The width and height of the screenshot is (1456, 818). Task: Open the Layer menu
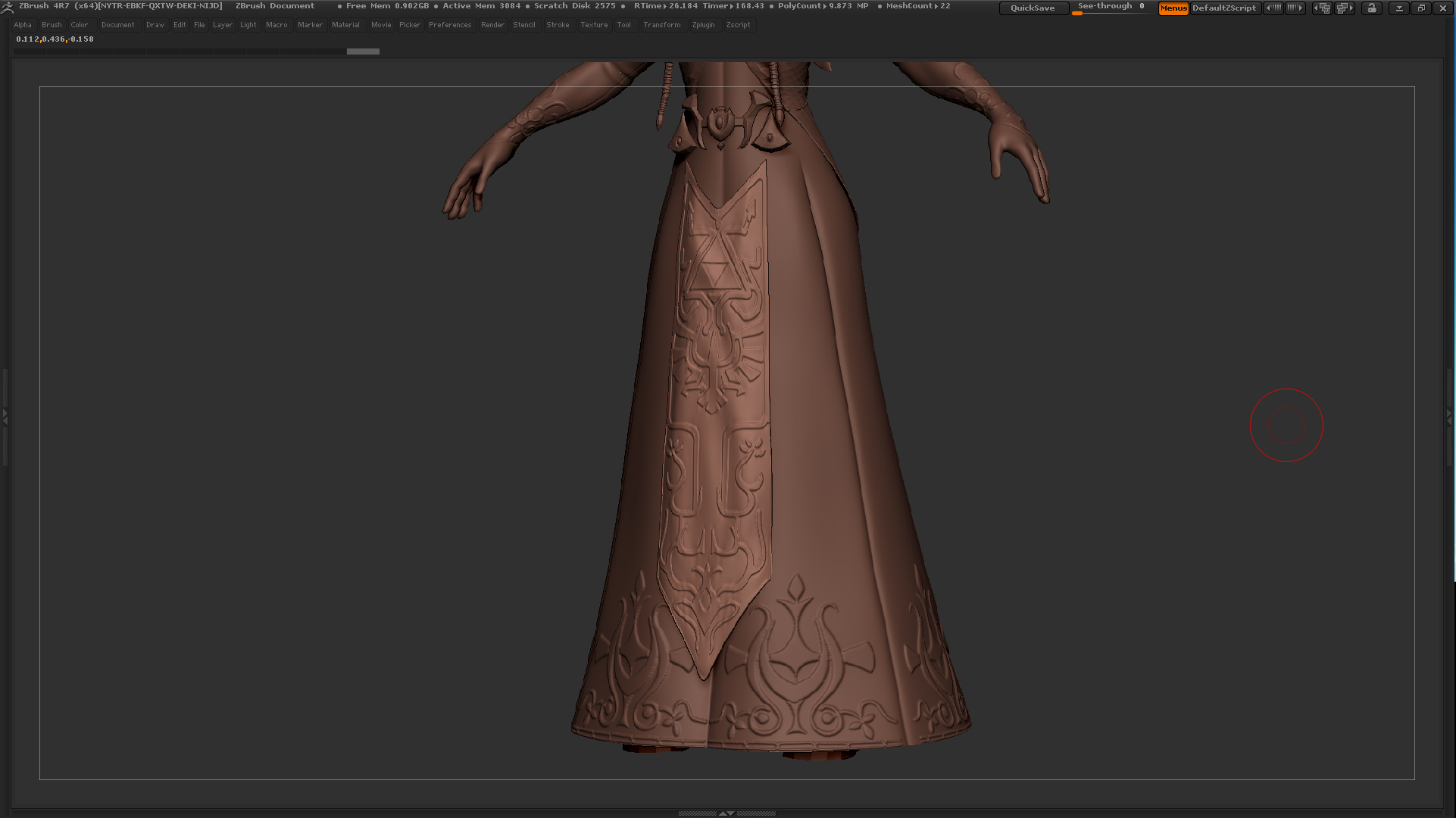point(223,25)
